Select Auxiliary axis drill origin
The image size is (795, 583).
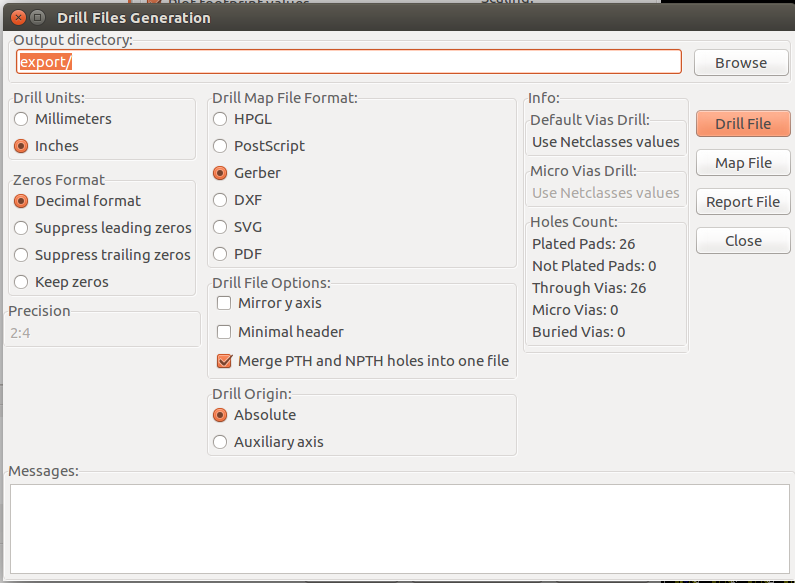220,442
